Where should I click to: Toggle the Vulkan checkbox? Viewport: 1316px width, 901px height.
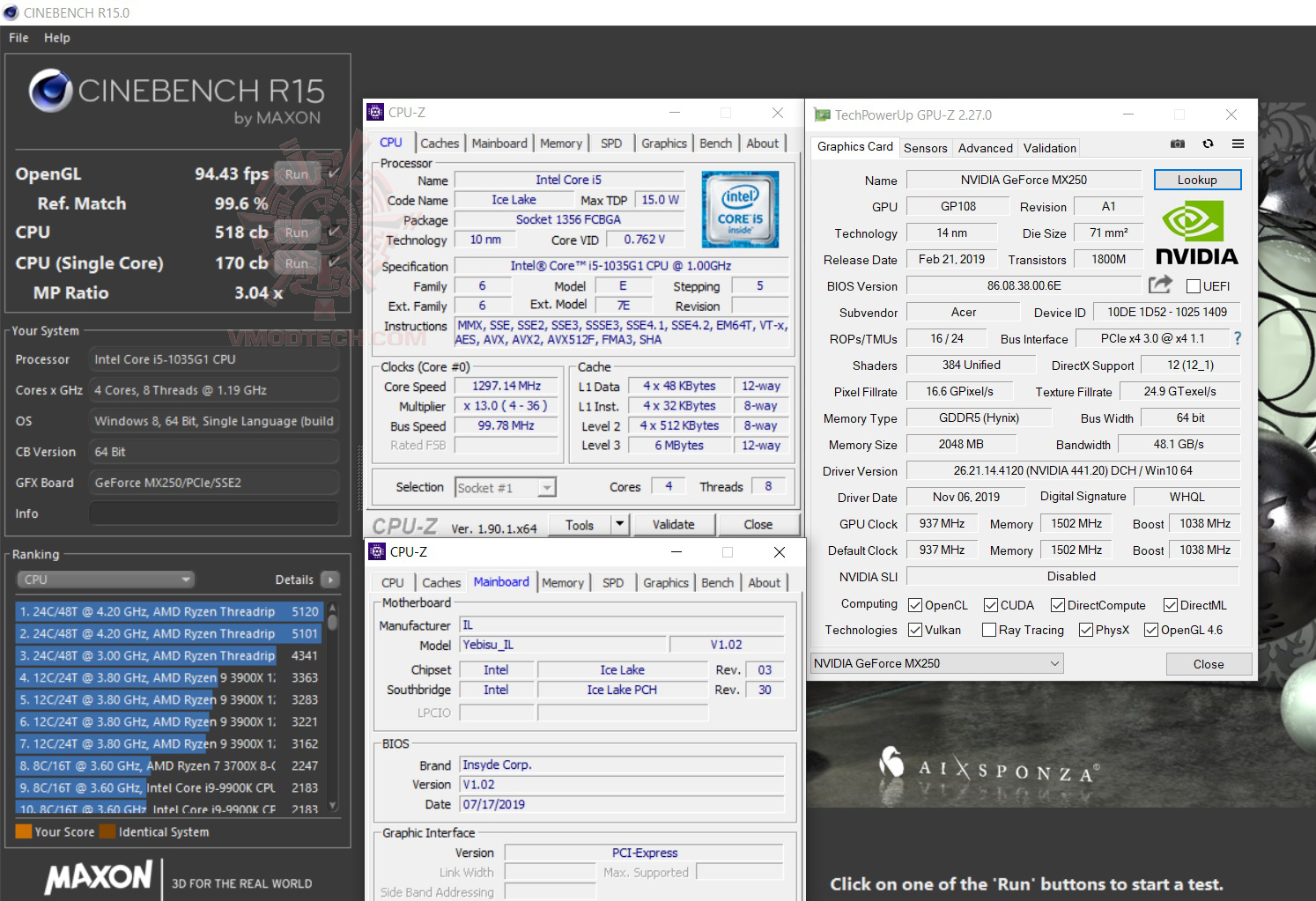pyautogui.click(x=915, y=630)
